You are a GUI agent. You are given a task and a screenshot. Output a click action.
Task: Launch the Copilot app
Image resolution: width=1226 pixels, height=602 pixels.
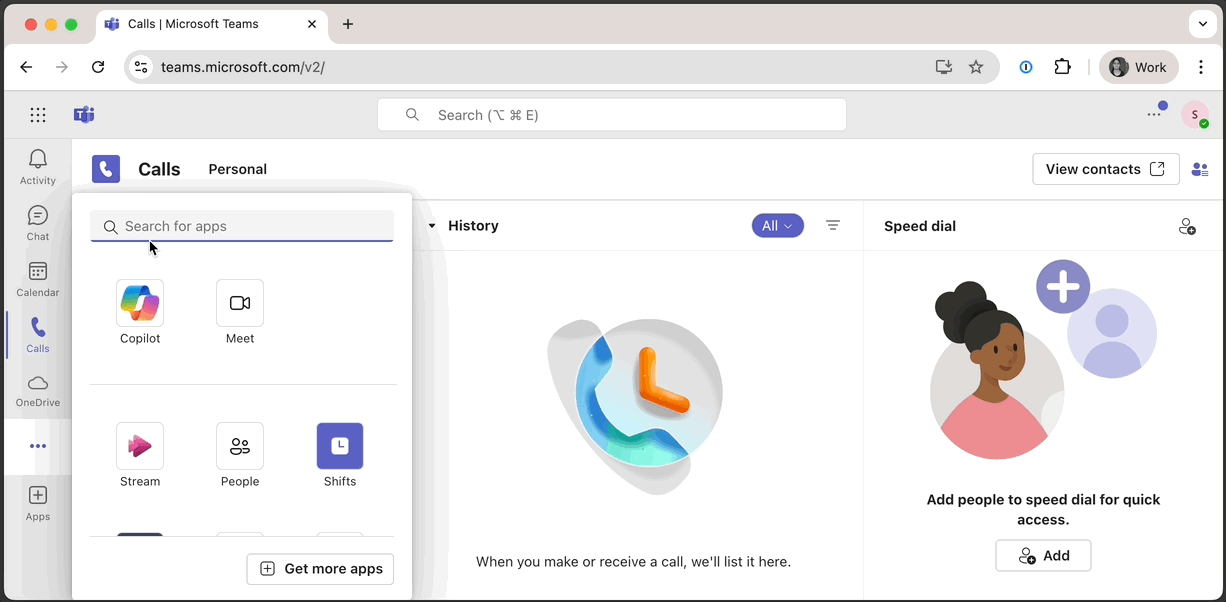point(140,312)
